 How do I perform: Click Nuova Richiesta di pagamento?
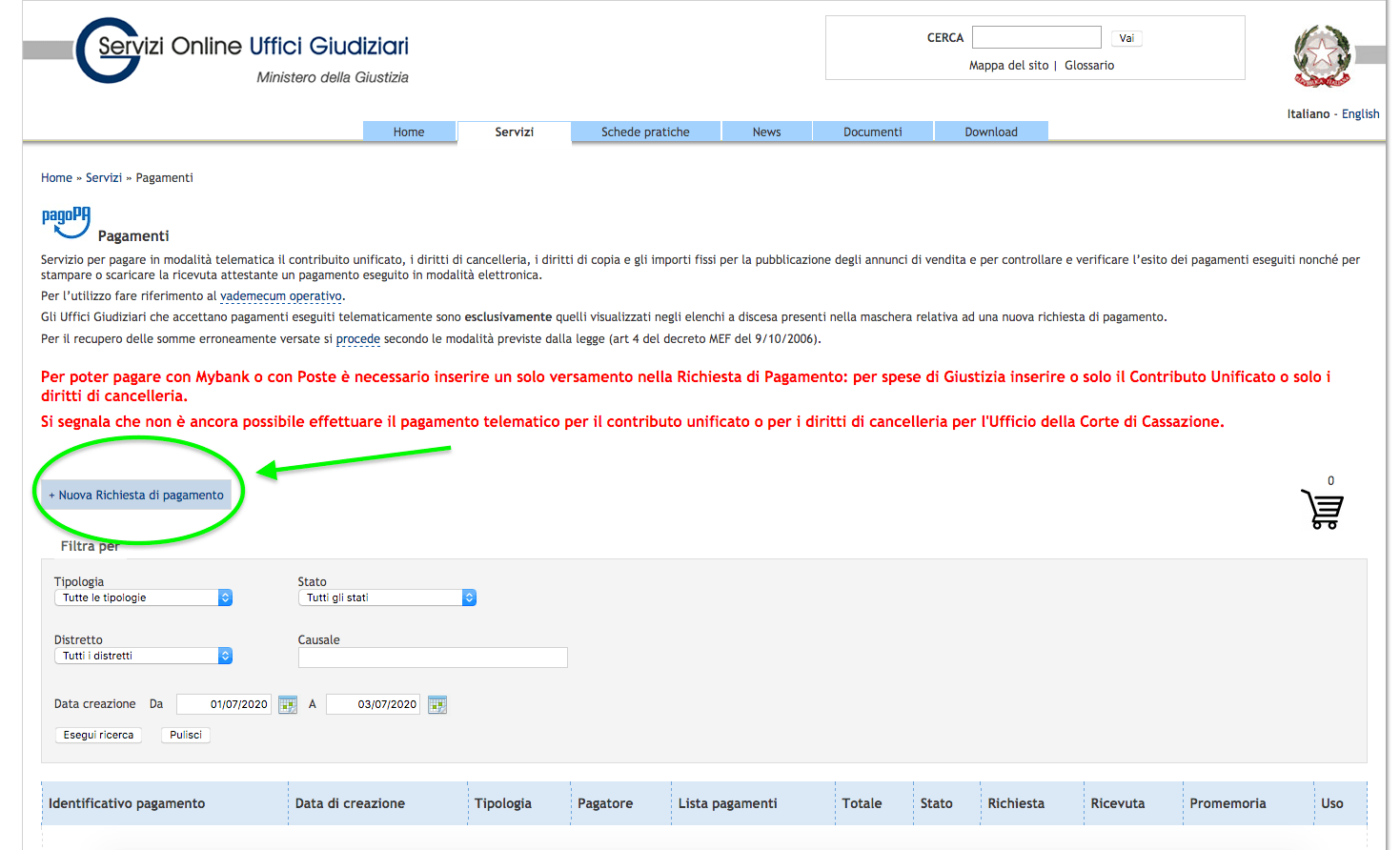click(x=136, y=495)
